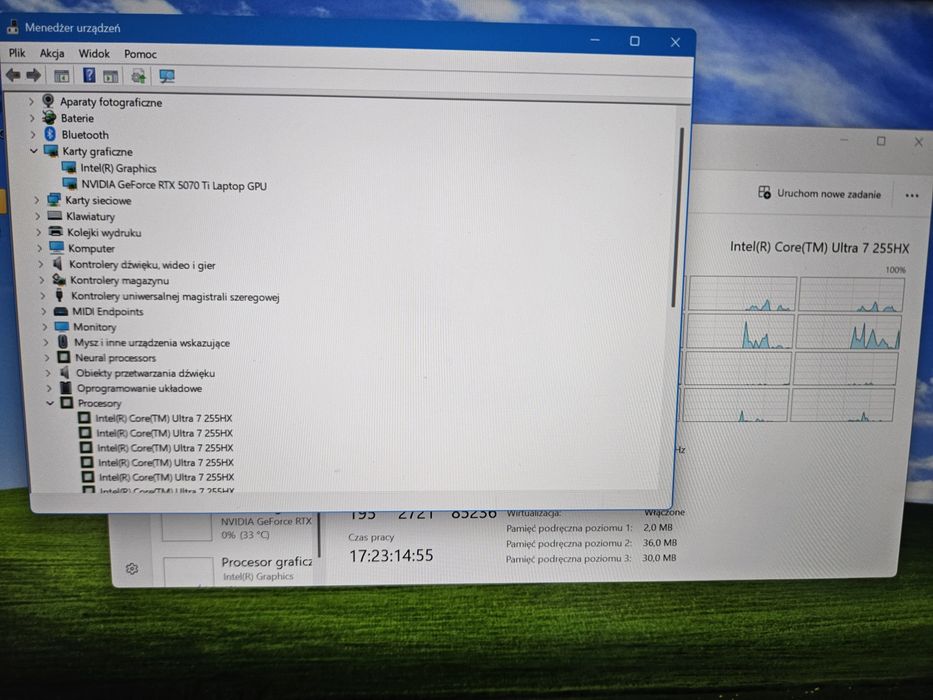
Task: Select Kontrolery magazynu row
Action: [x=119, y=280]
